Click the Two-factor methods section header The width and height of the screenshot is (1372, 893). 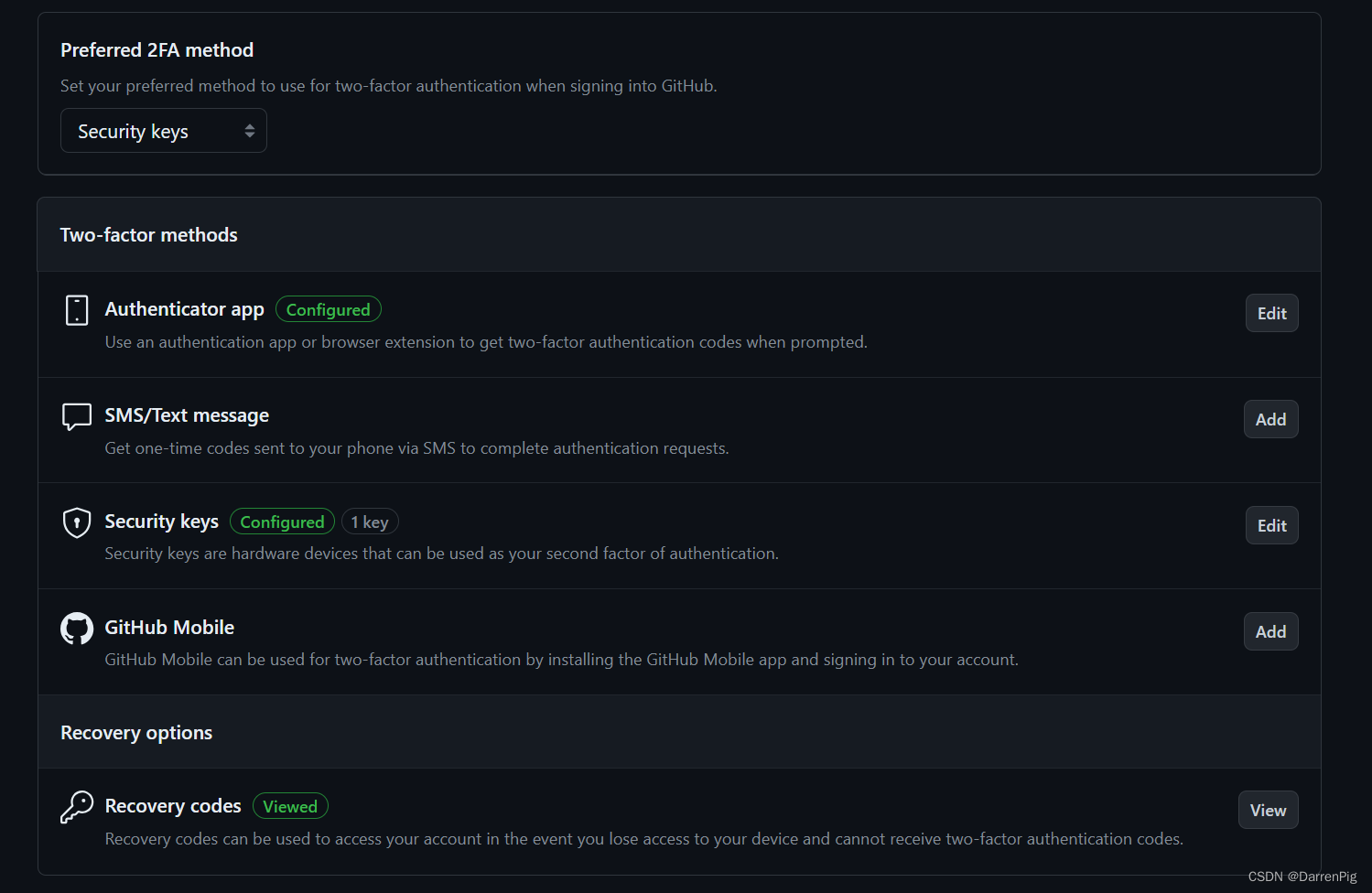[x=149, y=235]
